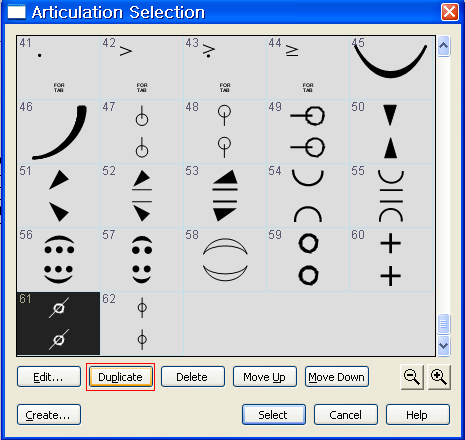Select articulation 60 plus sign
The height and width of the screenshot is (440, 465).
tap(391, 260)
